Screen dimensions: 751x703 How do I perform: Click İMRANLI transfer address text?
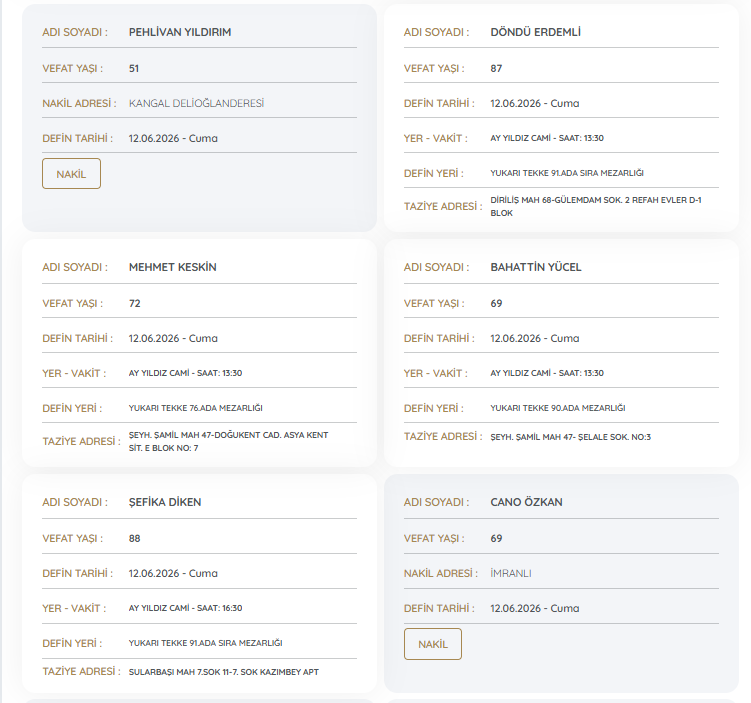point(511,573)
